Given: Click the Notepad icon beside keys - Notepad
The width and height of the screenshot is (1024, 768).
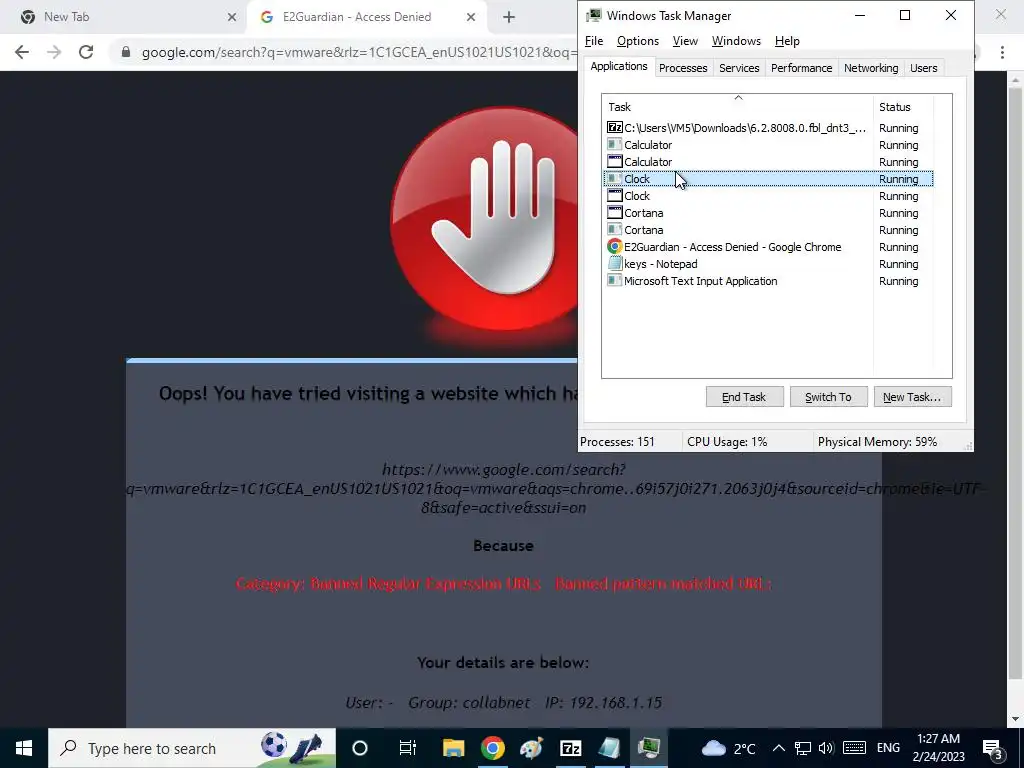Looking at the screenshot, I should 615,264.
